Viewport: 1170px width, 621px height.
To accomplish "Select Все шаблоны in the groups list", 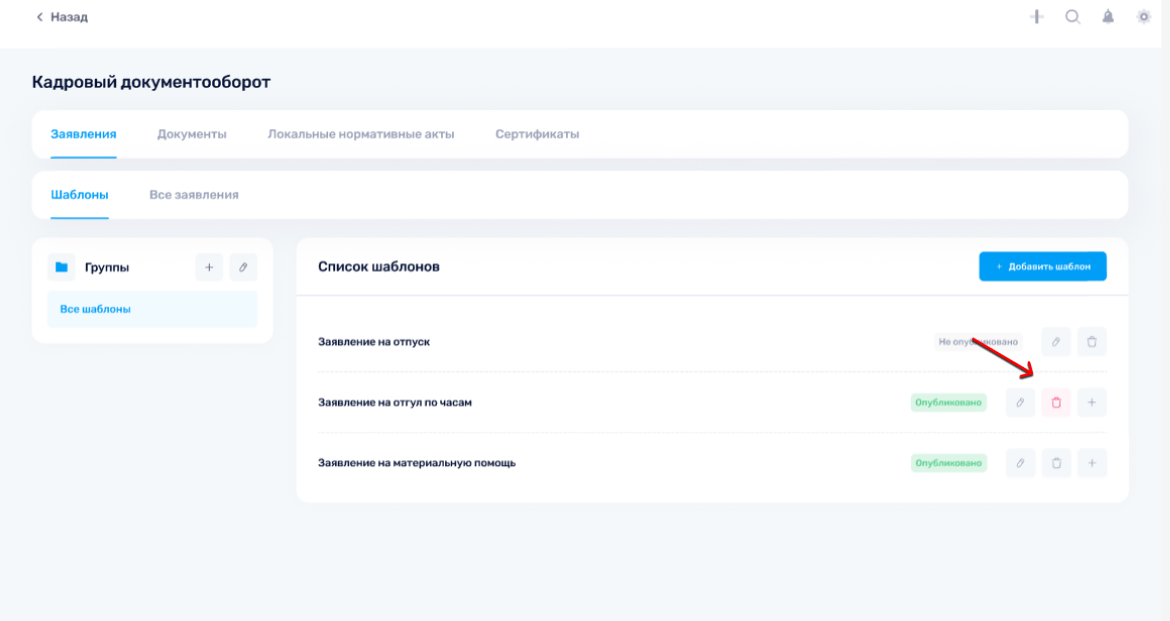I will tap(152, 310).
